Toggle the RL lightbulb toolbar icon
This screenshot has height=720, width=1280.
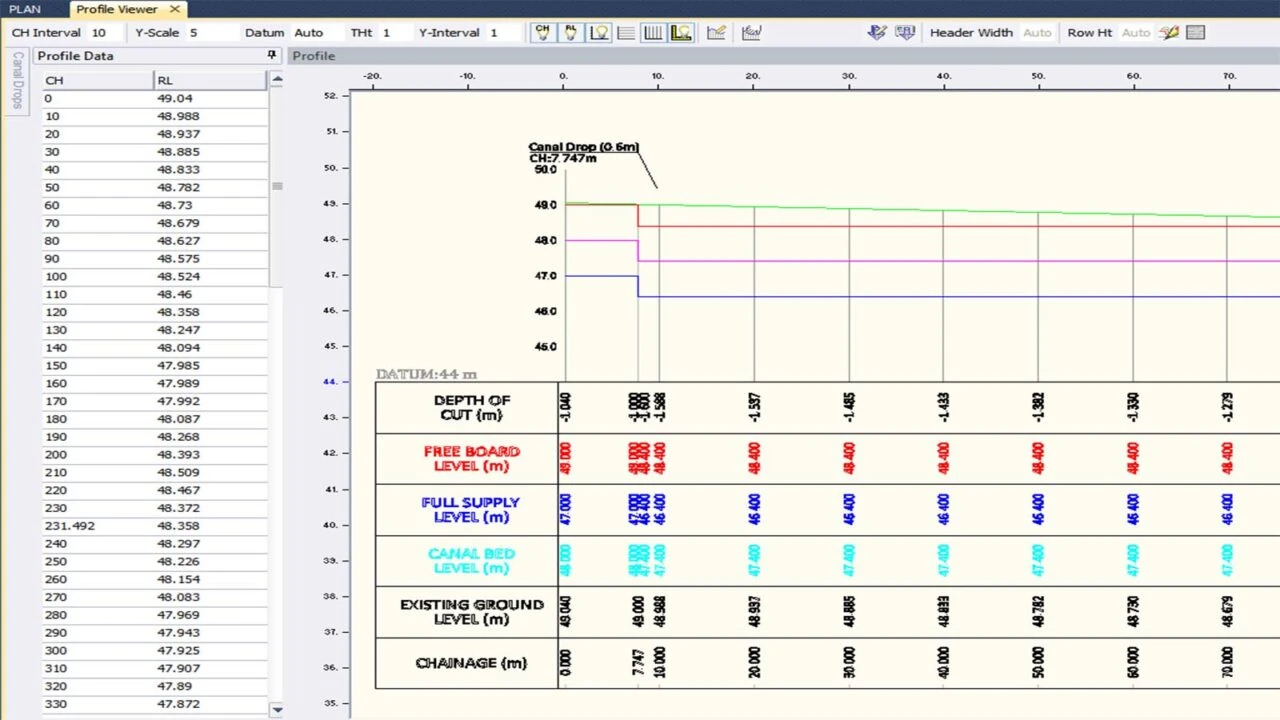pos(571,32)
